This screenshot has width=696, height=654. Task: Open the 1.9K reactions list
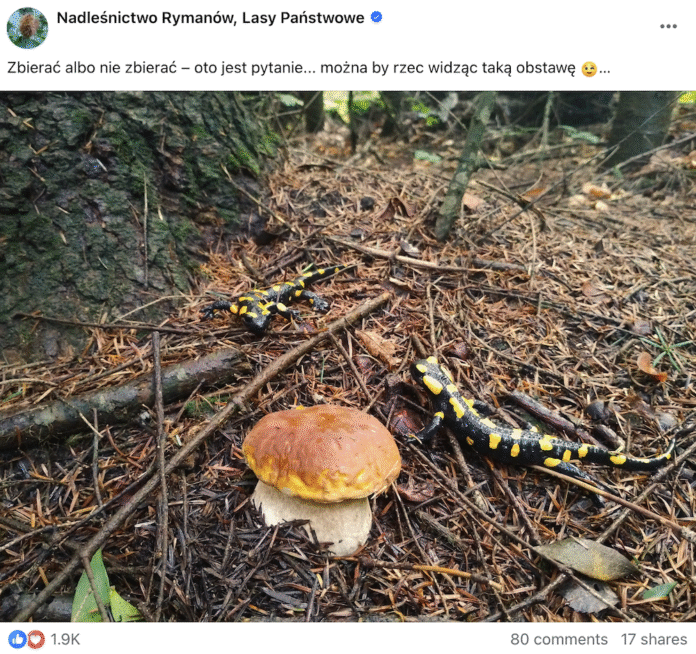(67, 639)
